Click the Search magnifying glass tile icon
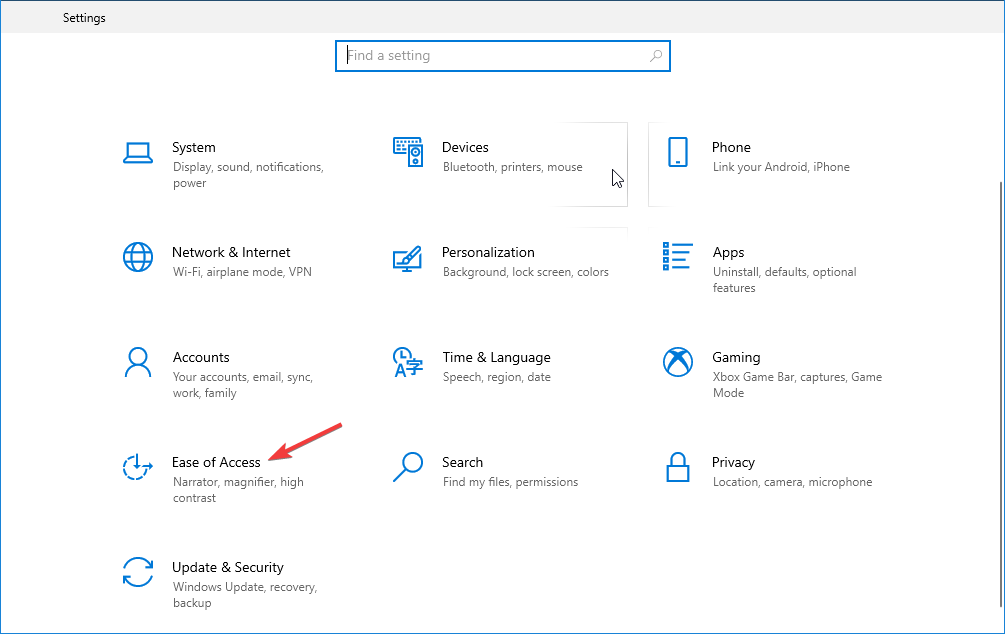The width and height of the screenshot is (1005, 634). point(408,467)
